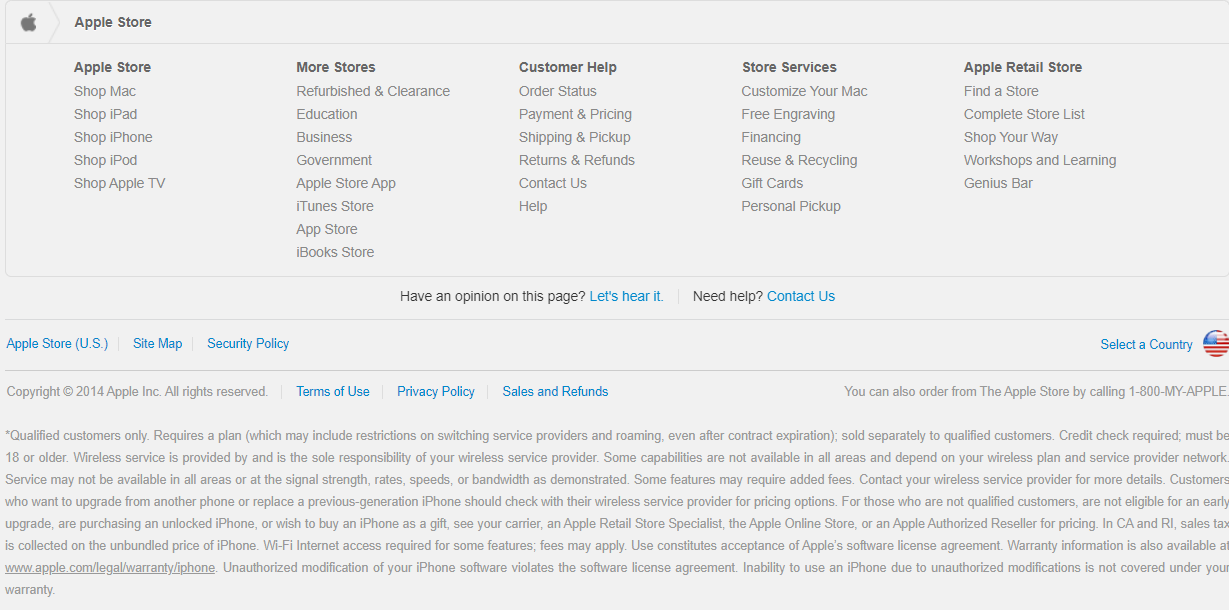Open Customize Your Mac service
This screenshot has width=1229, height=610.
click(804, 91)
